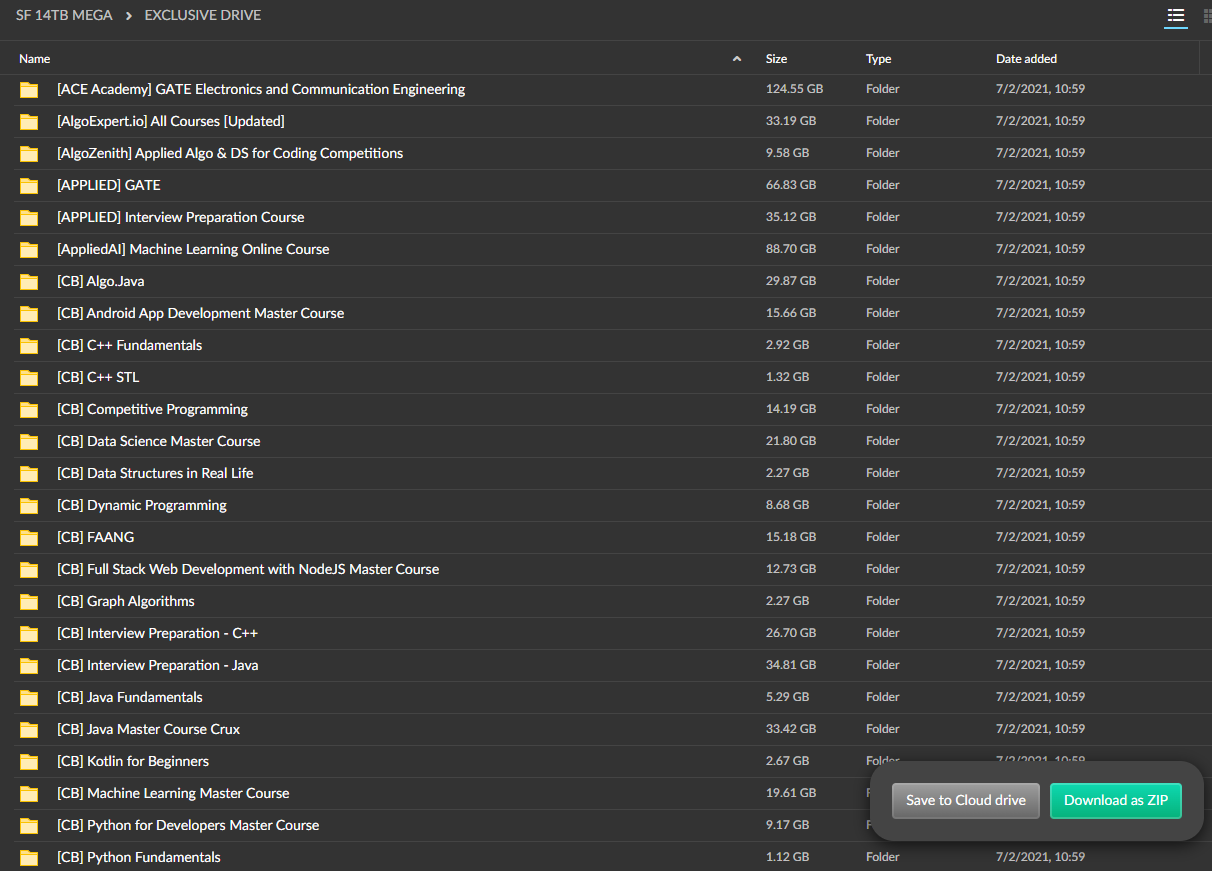This screenshot has height=871, width=1212.
Task: Click size value 1.12 GB
Action: point(788,857)
